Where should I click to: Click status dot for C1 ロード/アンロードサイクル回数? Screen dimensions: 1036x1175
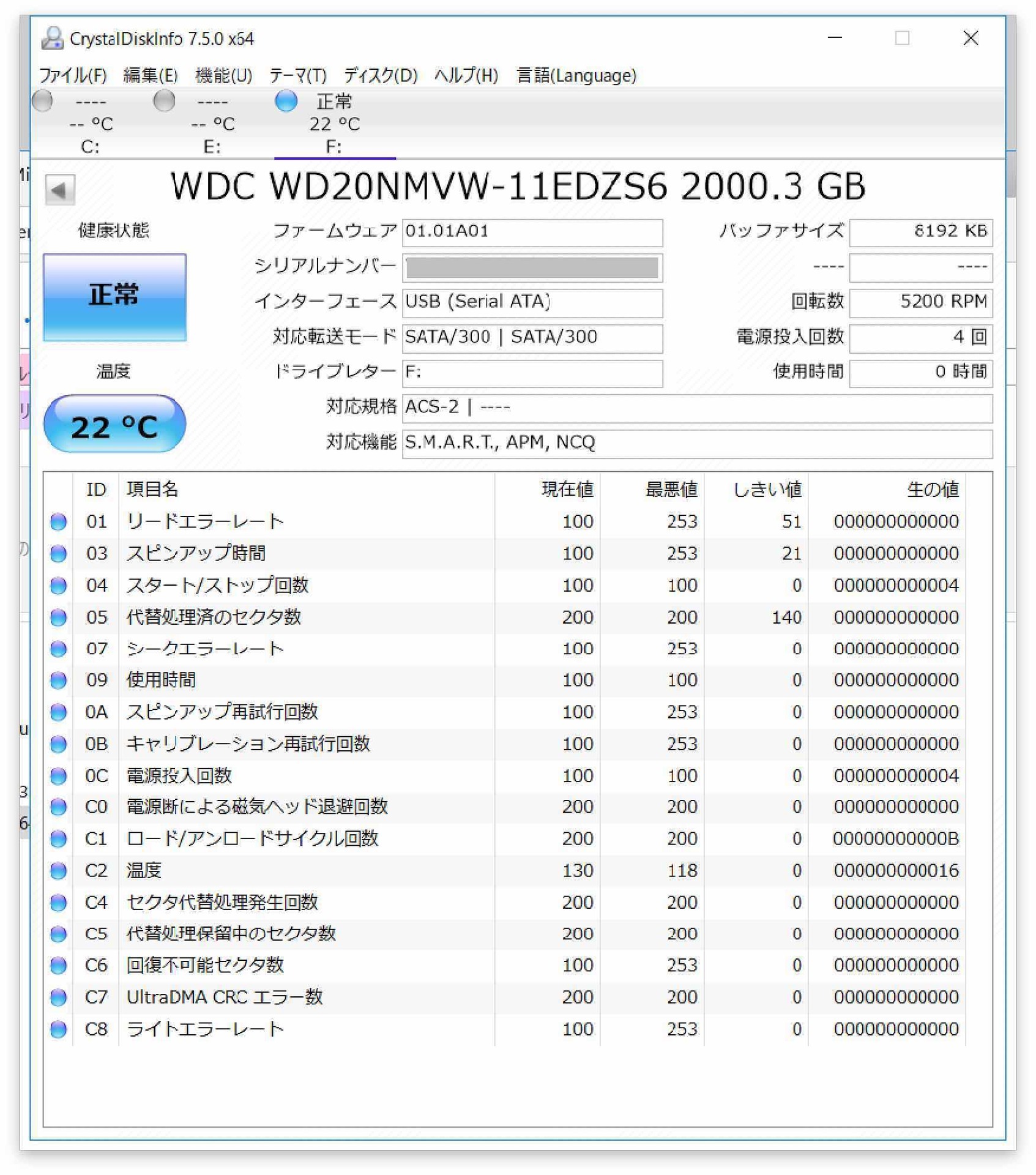(x=59, y=839)
